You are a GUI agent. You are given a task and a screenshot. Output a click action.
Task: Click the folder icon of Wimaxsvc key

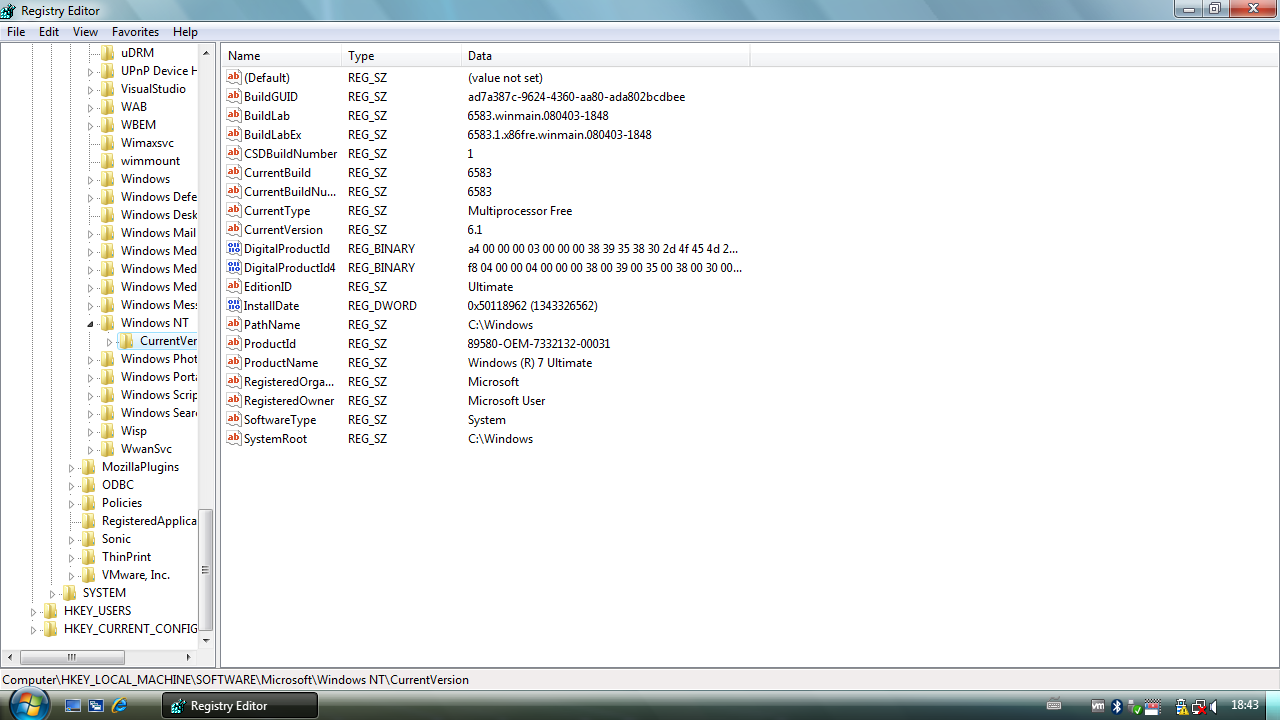(108, 143)
